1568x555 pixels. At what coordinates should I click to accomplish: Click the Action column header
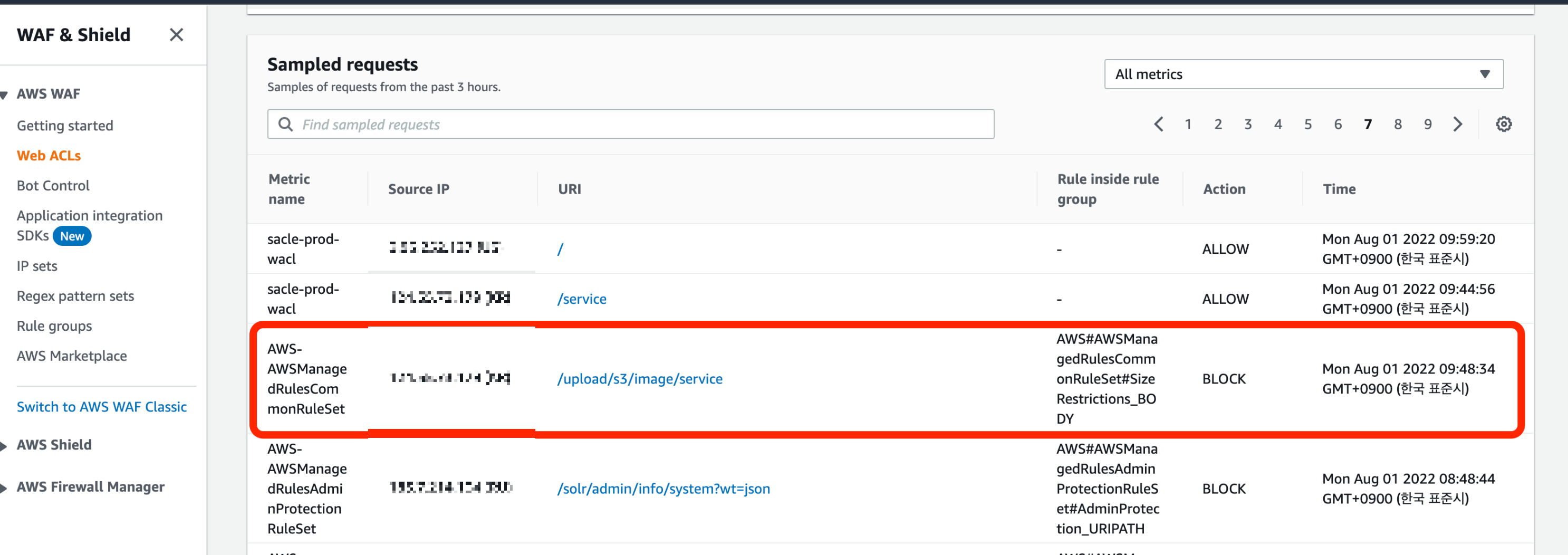[1224, 189]
